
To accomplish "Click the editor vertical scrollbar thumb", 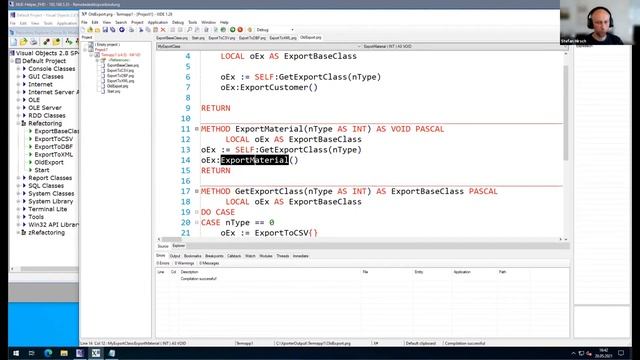I will click(566, 113).
